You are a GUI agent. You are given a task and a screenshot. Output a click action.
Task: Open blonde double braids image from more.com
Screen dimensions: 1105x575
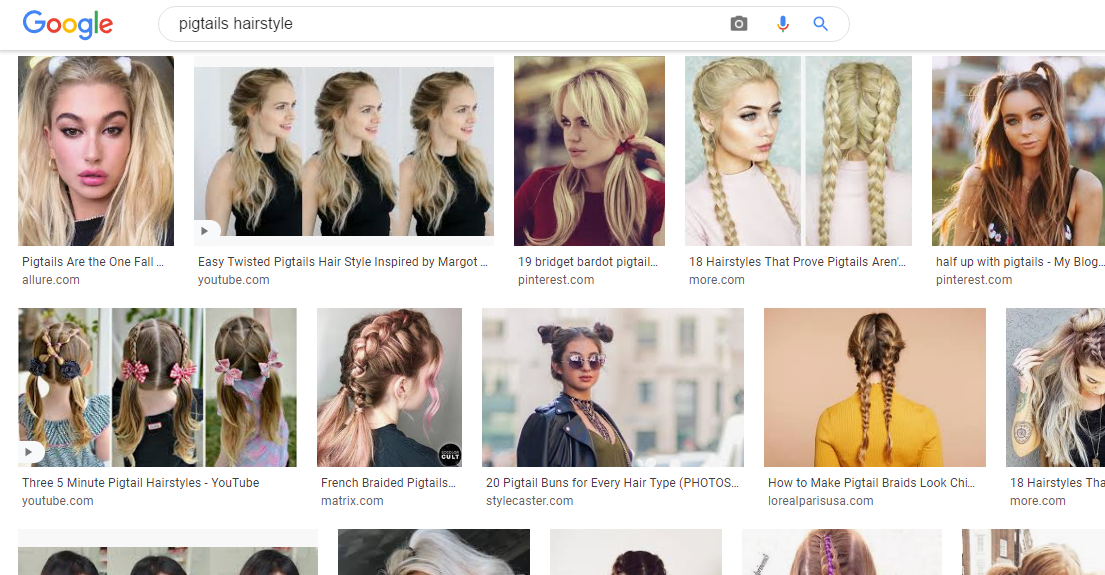(798, 151)
